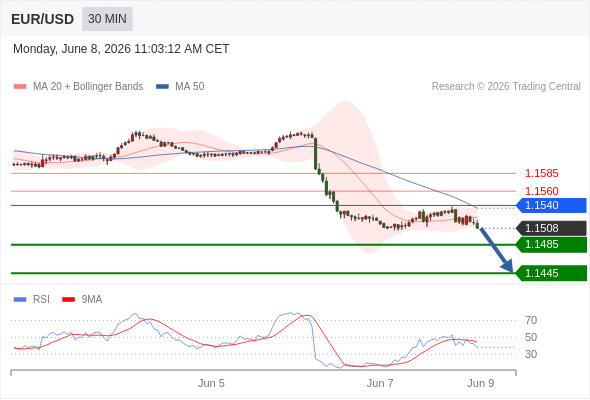The image size is (590, 400).
Task: Toggle the RSI legend label
Action: point(41,300)
